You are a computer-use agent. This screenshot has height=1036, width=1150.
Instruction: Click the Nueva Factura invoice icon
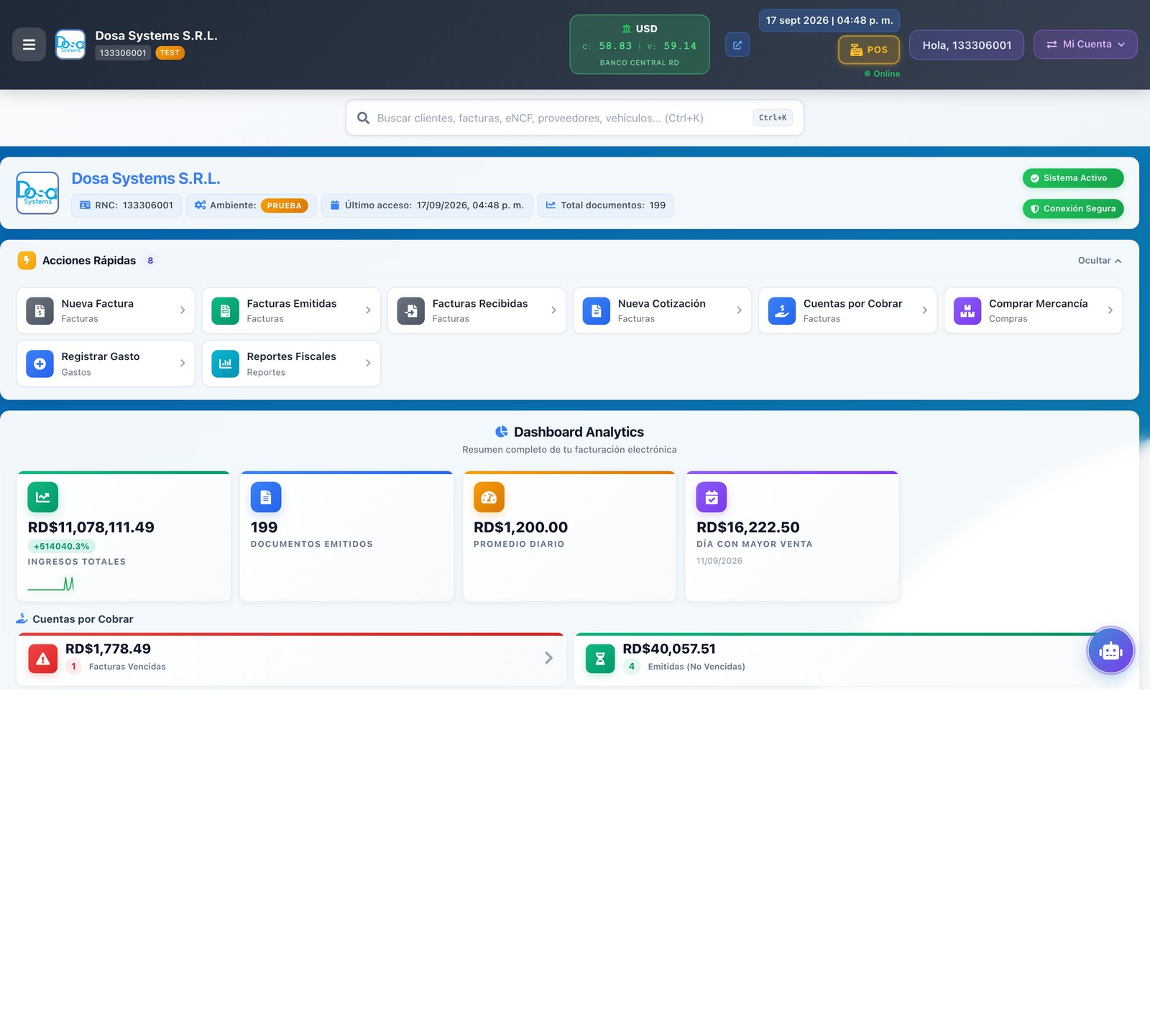point(40,311)
